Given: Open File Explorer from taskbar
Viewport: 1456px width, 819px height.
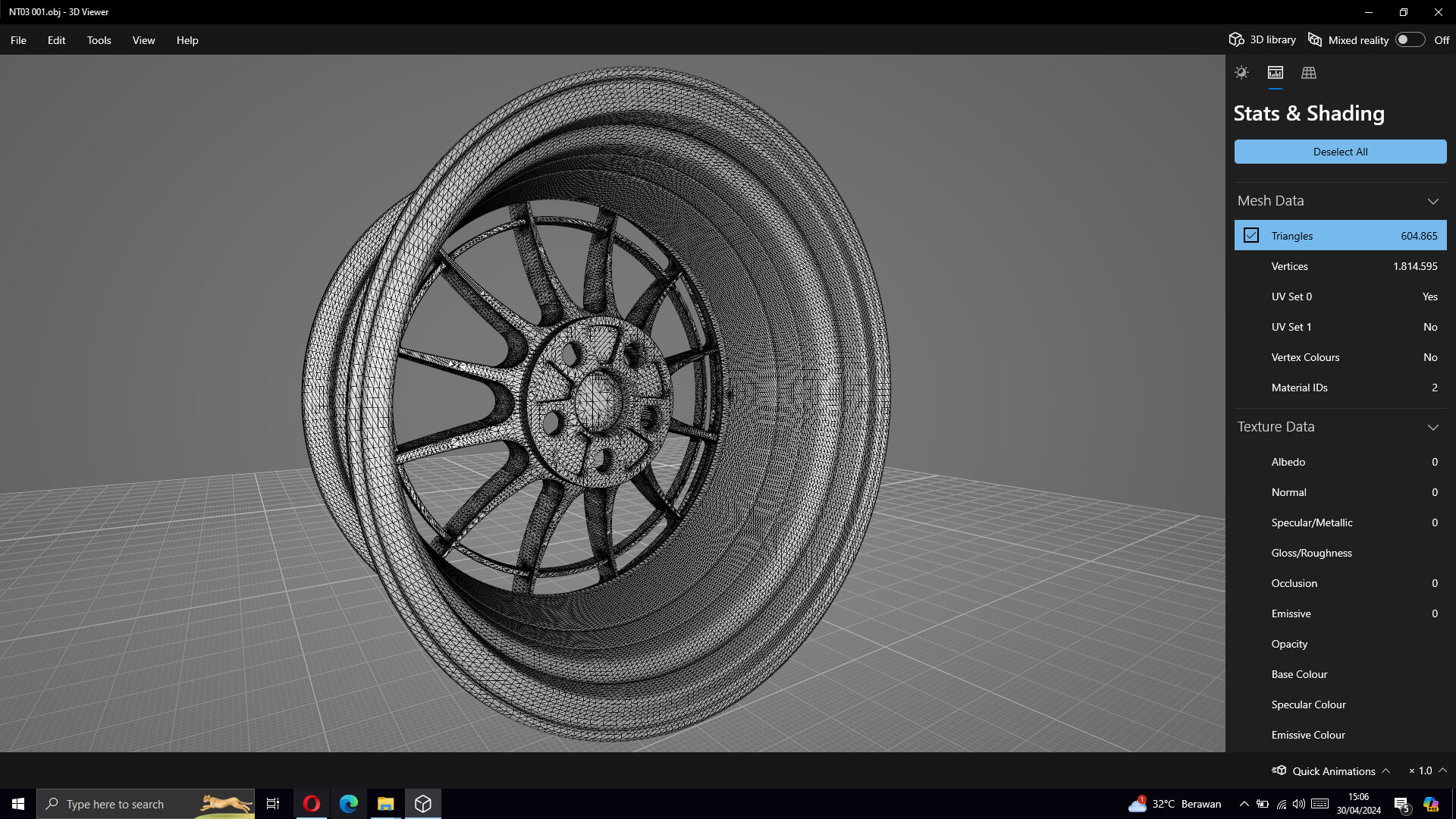Looking at the screenshot, I should (385, 804).
